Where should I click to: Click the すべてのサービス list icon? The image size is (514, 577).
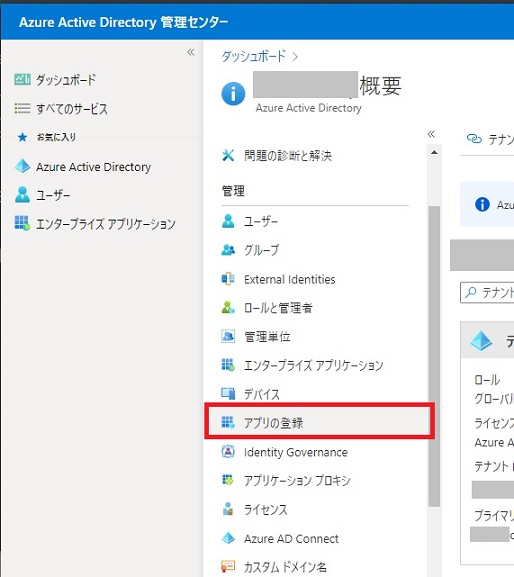(22, 109)
